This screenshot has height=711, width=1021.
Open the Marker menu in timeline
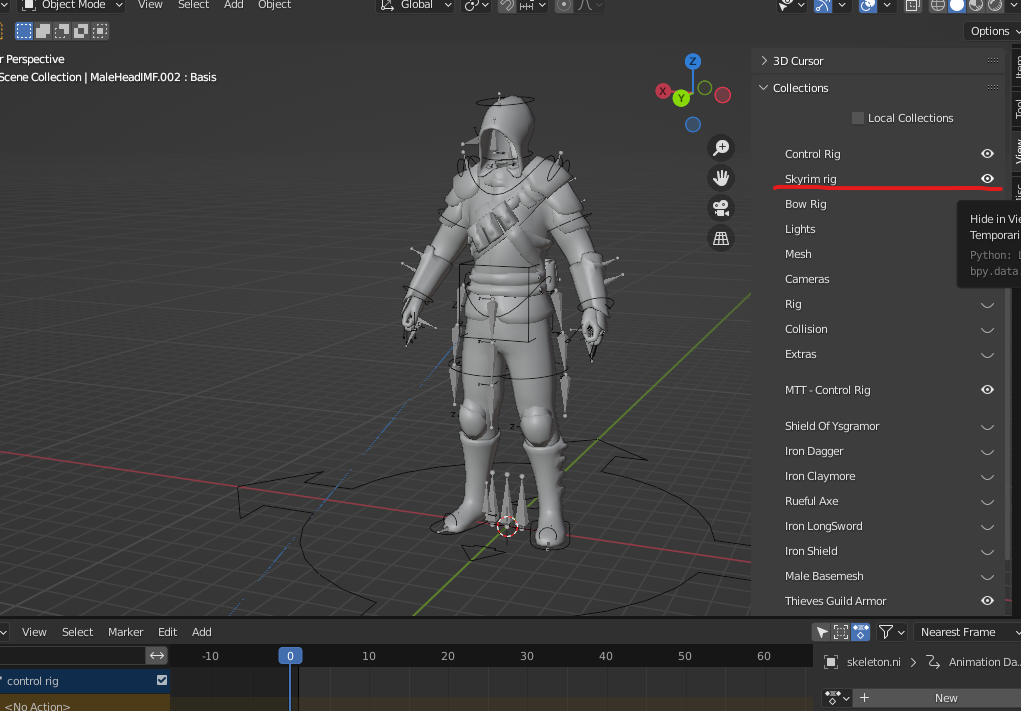126,632
